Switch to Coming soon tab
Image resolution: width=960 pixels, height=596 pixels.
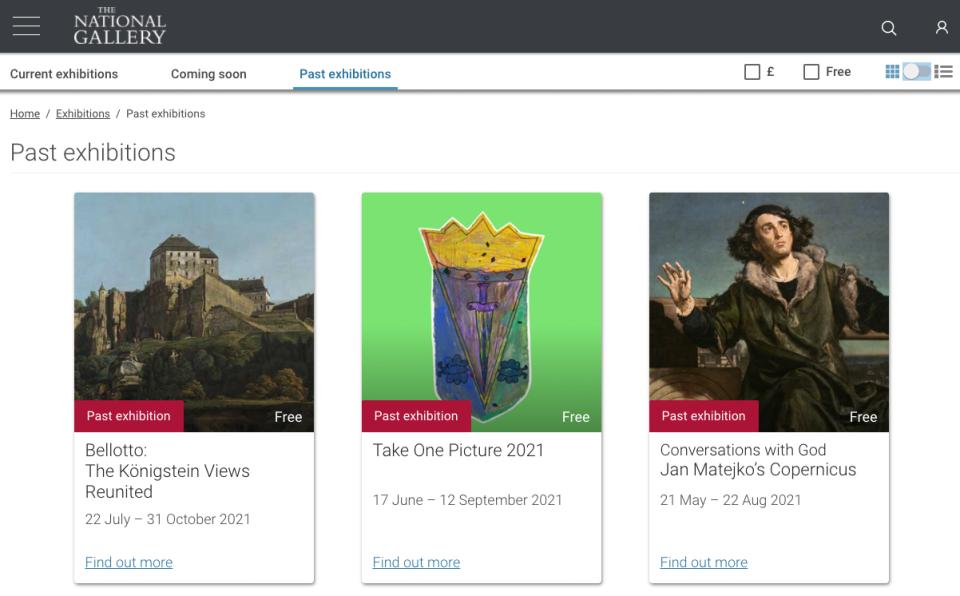[x=208, y=74]
